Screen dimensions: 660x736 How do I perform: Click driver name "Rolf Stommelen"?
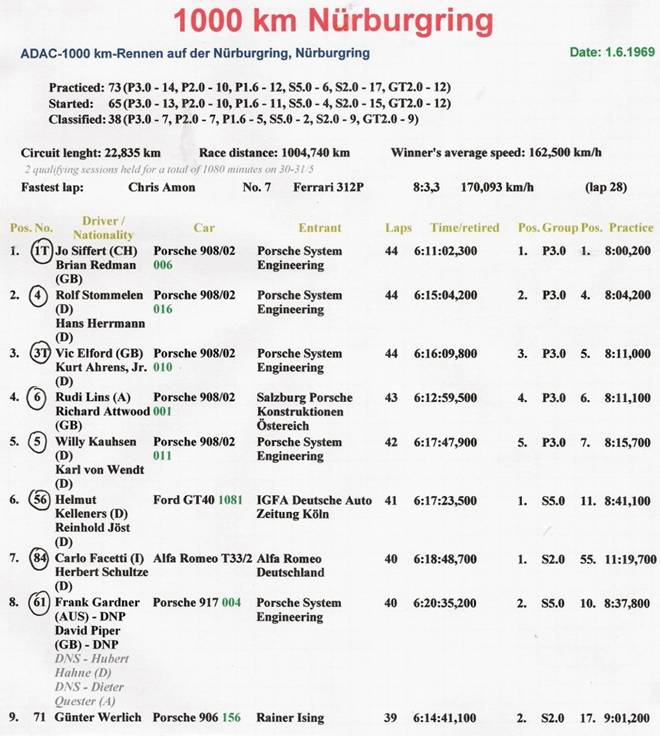click(x=99, y=295)
